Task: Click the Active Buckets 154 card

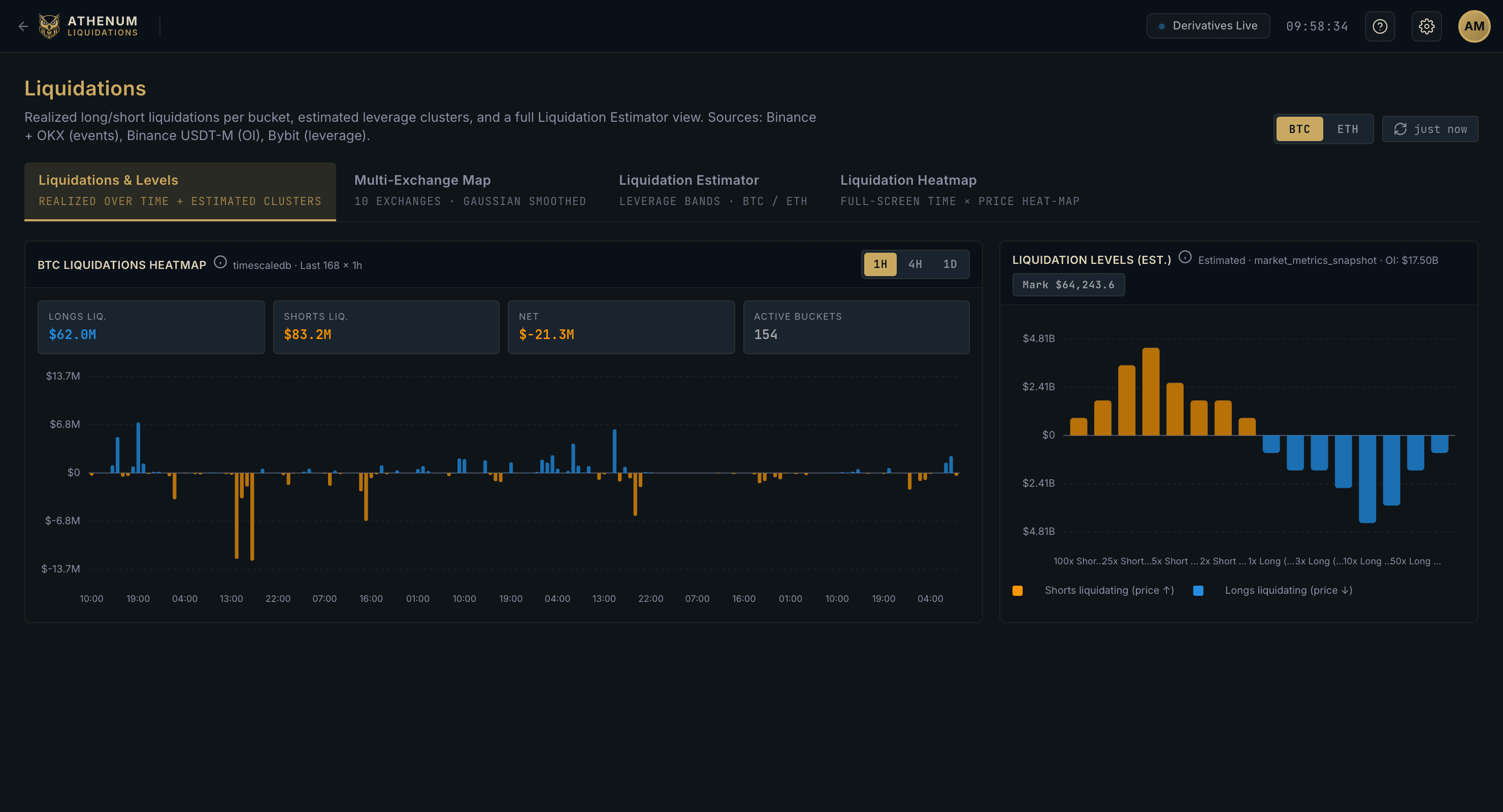Action: [x=856, y=327]
